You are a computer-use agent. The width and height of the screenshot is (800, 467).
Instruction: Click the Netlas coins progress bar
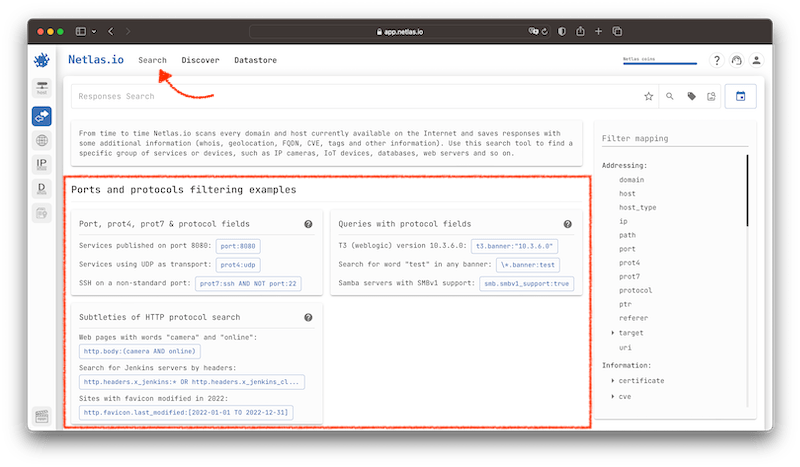660,63
